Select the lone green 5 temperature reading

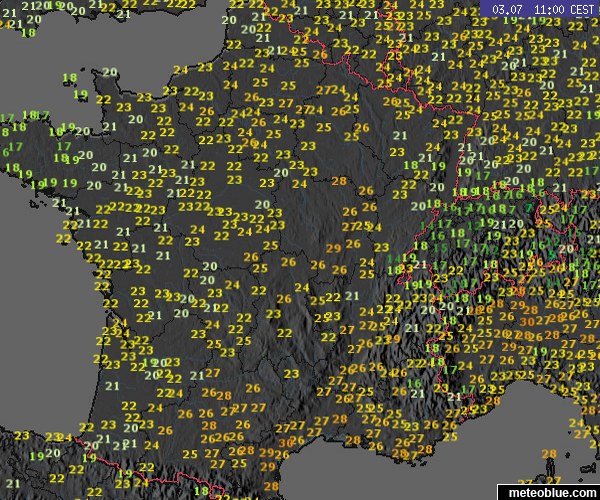point(551,254)
